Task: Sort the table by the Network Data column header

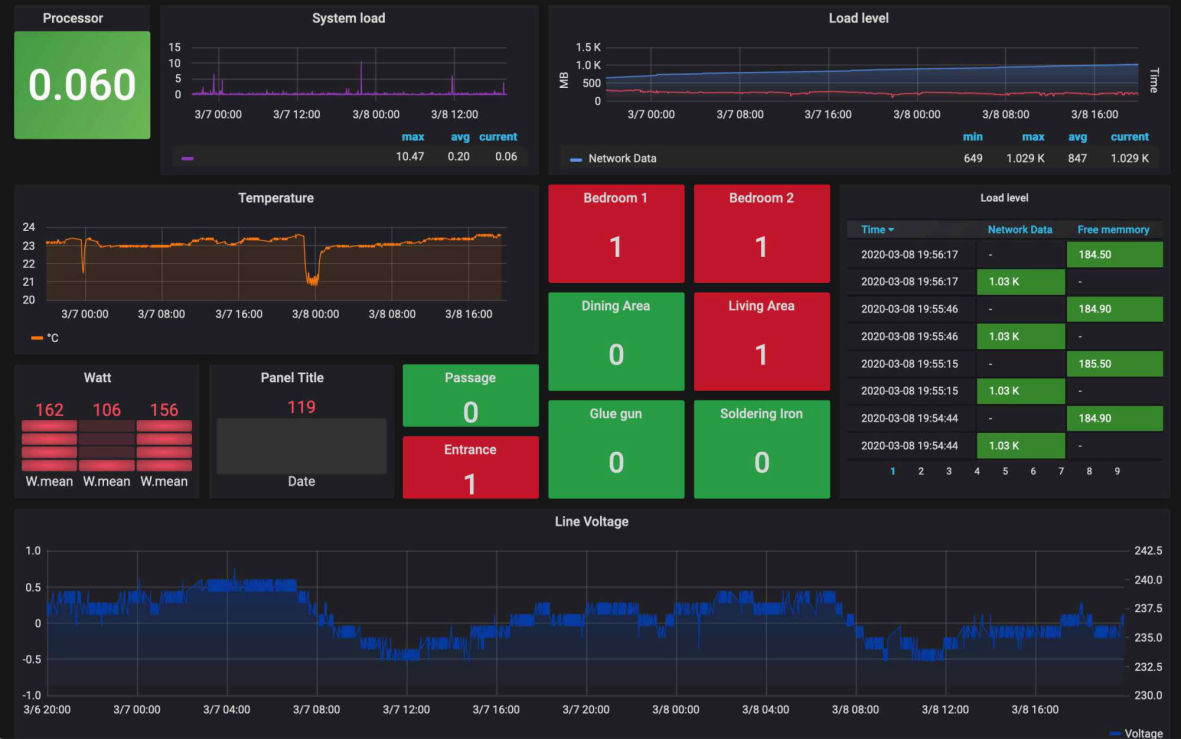Action: point(1019,229)
